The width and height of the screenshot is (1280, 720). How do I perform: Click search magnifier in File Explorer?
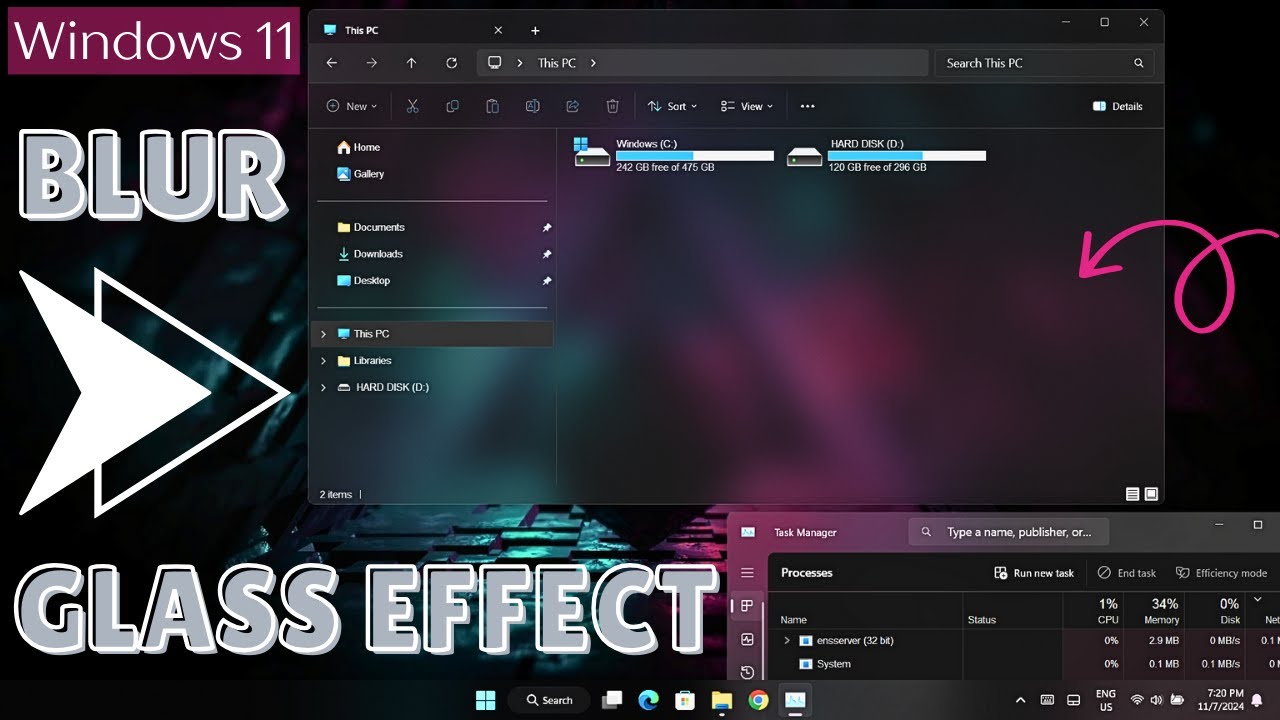pyautogui.click(x=1138, y=63)
